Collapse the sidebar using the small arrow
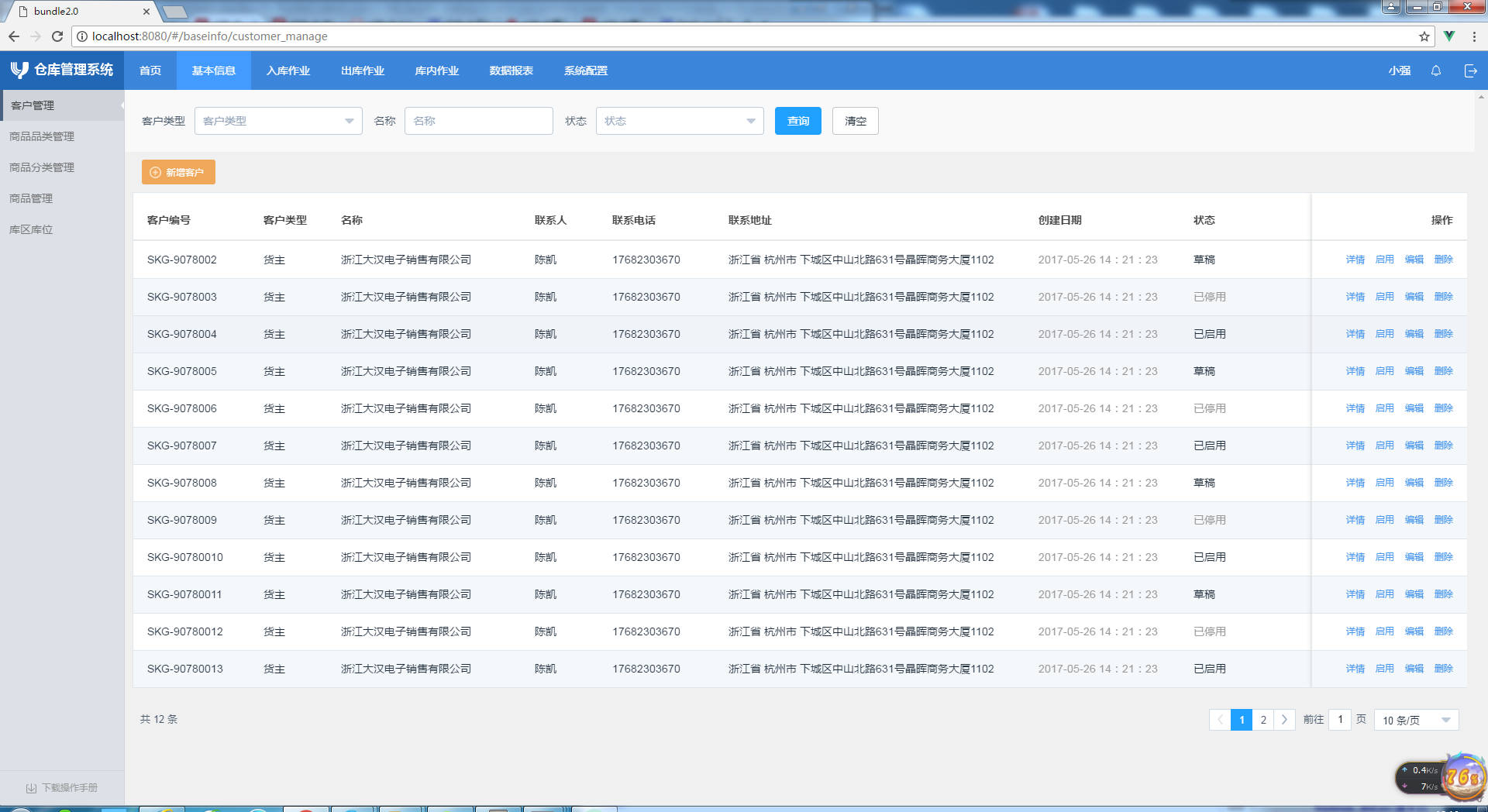This screenshot has width=1488, height=812. (122, 105)
